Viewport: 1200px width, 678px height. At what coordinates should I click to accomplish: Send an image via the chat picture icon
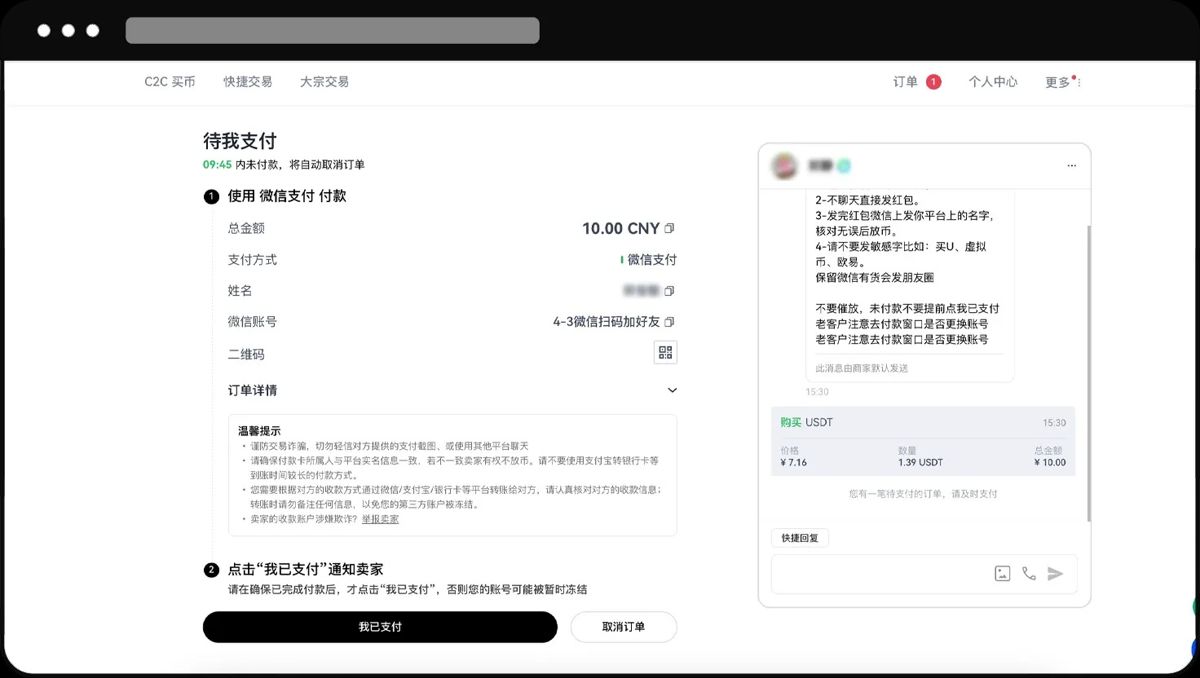(1002, 573)
